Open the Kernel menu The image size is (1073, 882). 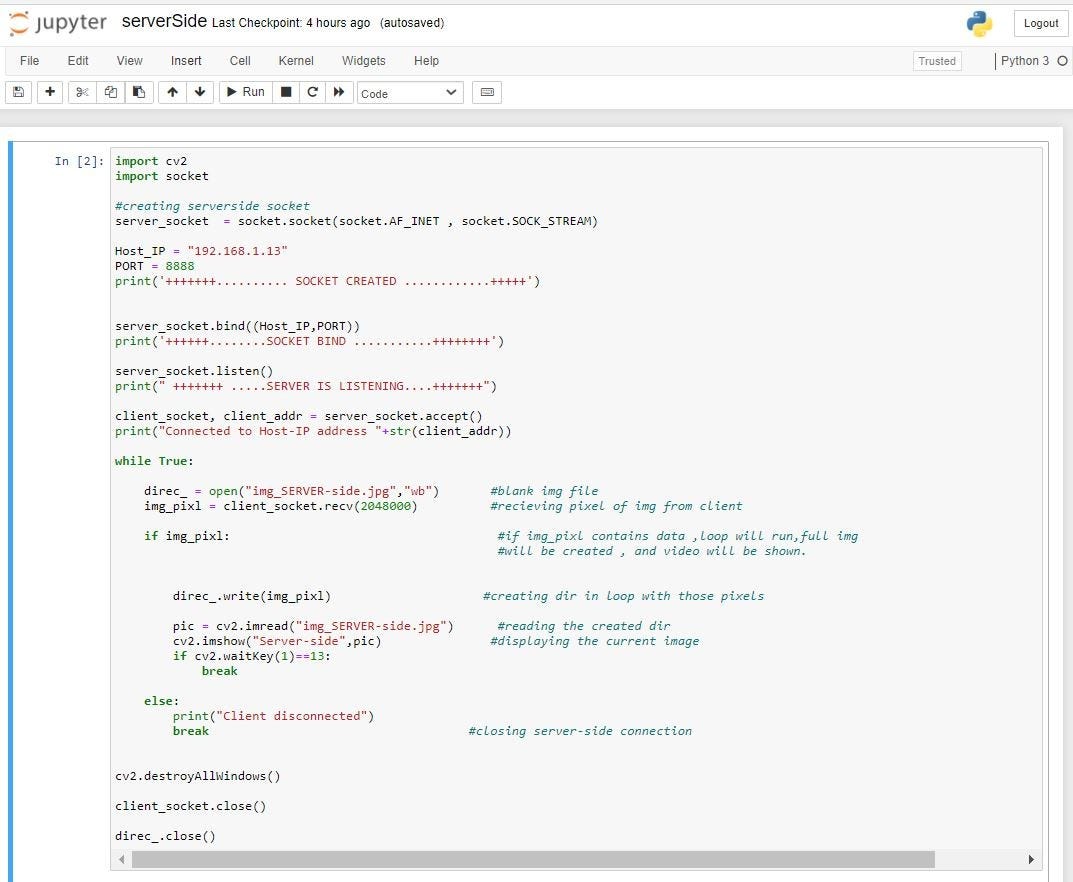coord(296,61)
